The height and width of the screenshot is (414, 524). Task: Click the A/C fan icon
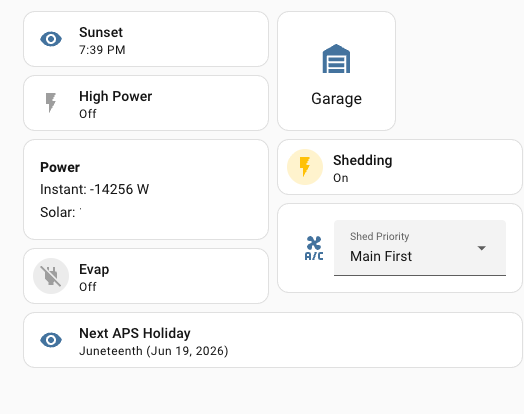(314, 248)
